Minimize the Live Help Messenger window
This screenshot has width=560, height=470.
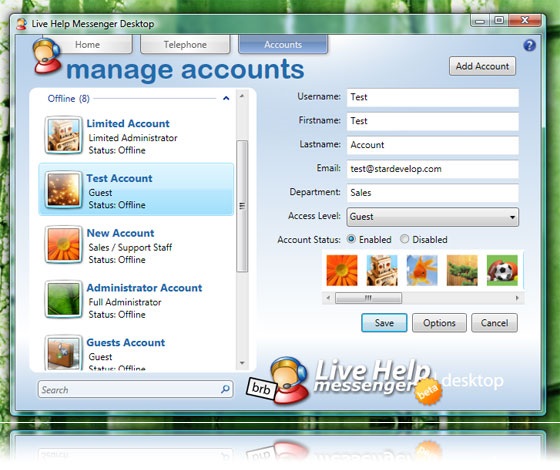[480, 21]
